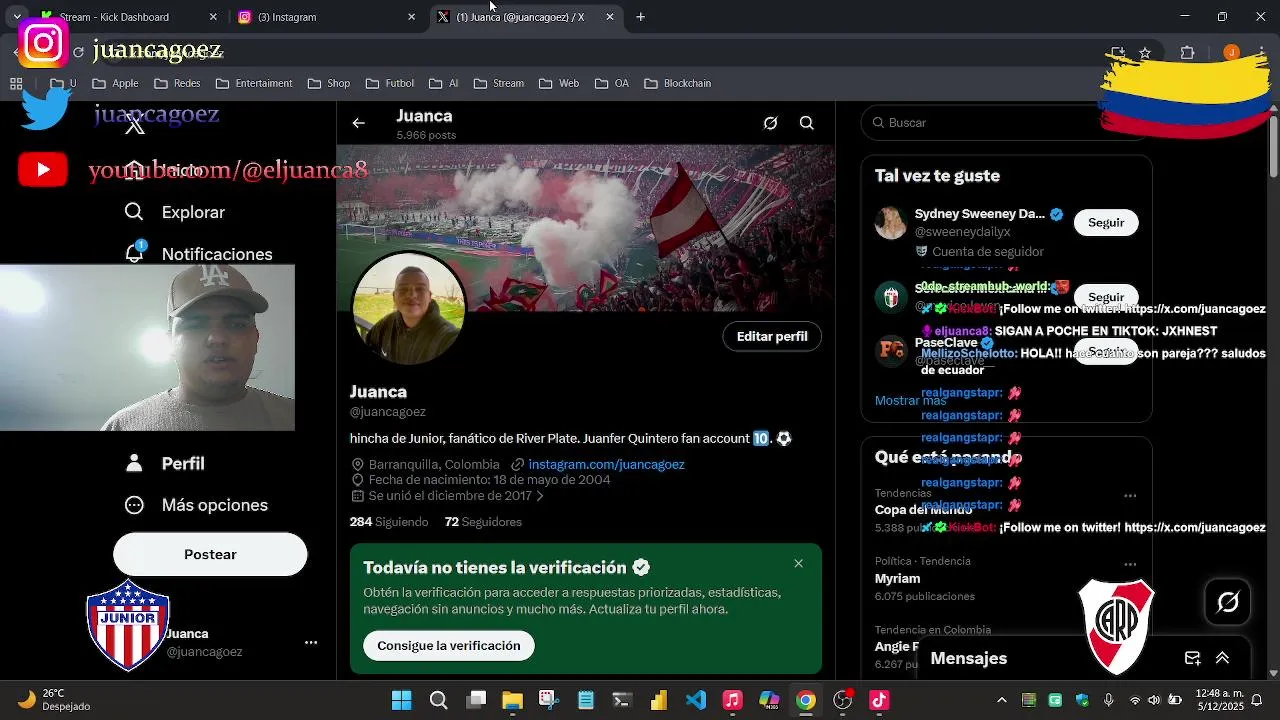Open account menu dots beside Juanca

point(311,643)
